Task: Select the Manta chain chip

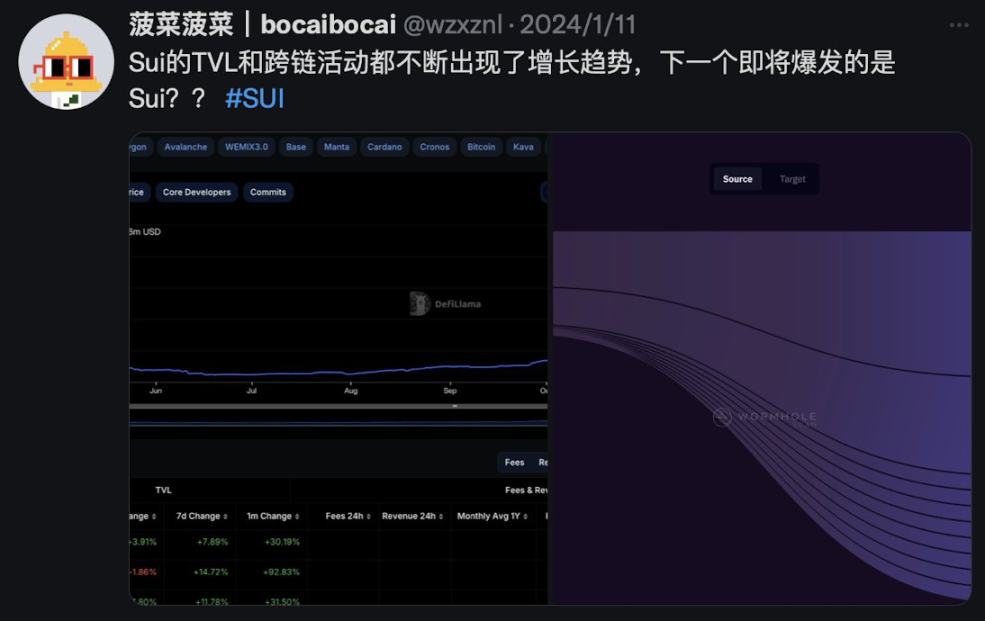Action: pyautogui.click(x=337, y=147)
